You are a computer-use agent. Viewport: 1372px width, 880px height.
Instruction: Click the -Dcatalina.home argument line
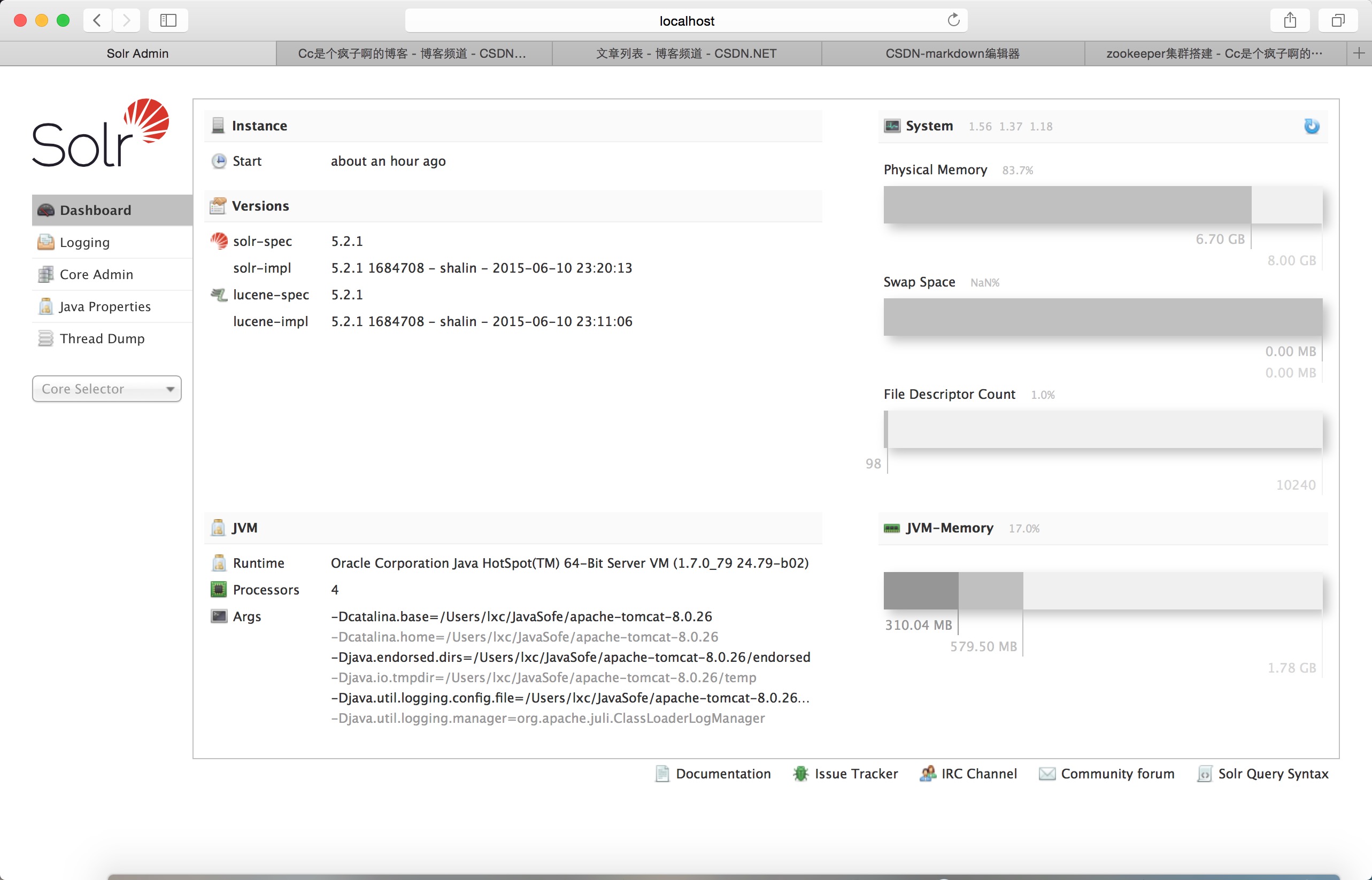click(525, 637)
